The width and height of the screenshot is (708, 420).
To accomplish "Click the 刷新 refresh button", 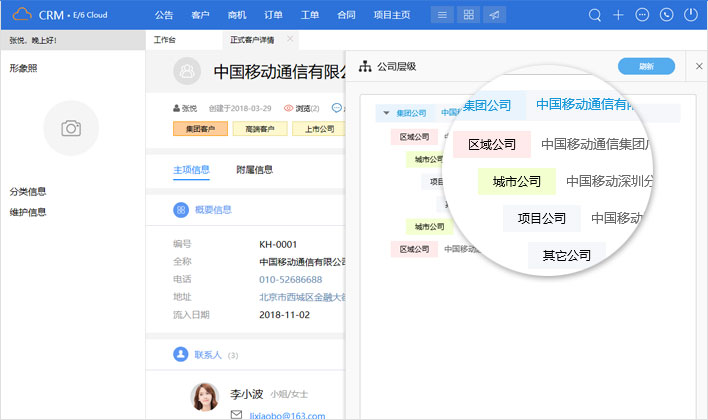I will (x=647, y=66).
